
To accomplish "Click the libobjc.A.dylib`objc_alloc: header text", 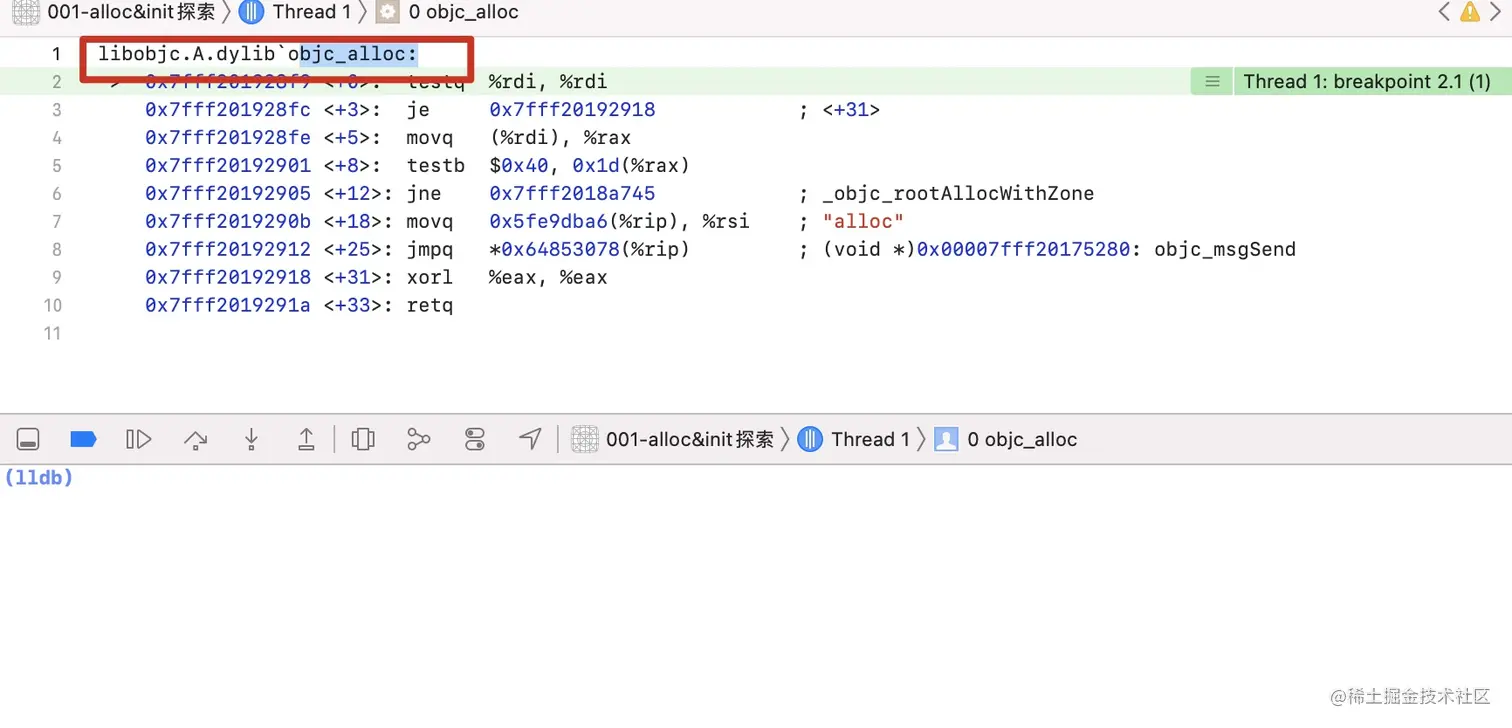I will click(x=258, y=54).
